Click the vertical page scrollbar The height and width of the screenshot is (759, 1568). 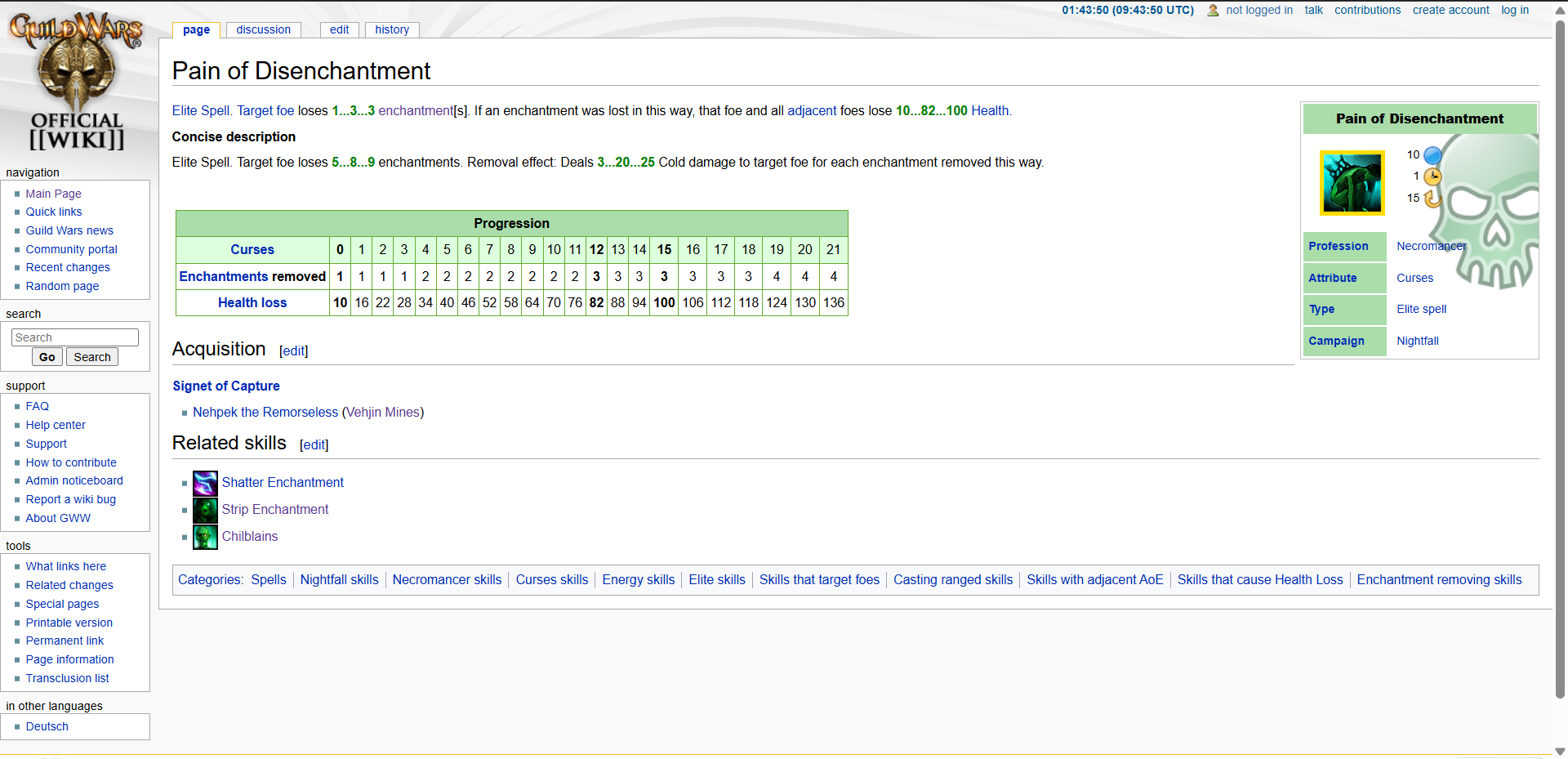point(1560,359)
